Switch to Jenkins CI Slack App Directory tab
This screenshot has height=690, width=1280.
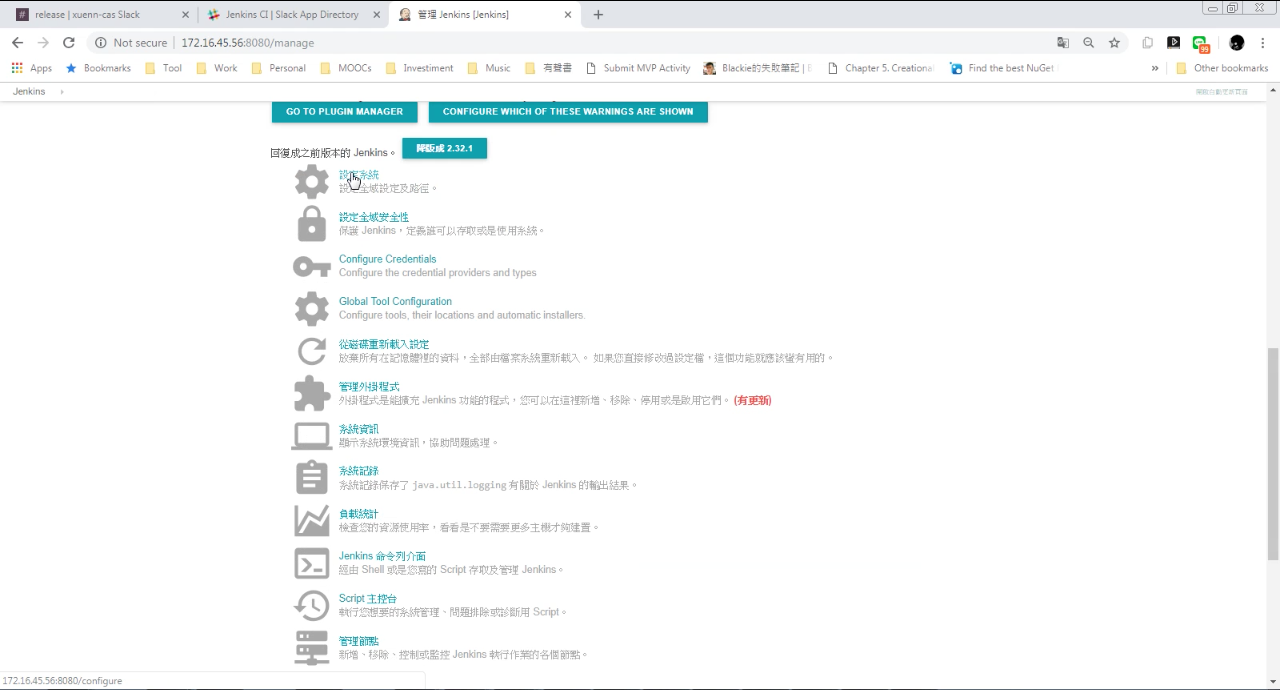pos(291,15)
